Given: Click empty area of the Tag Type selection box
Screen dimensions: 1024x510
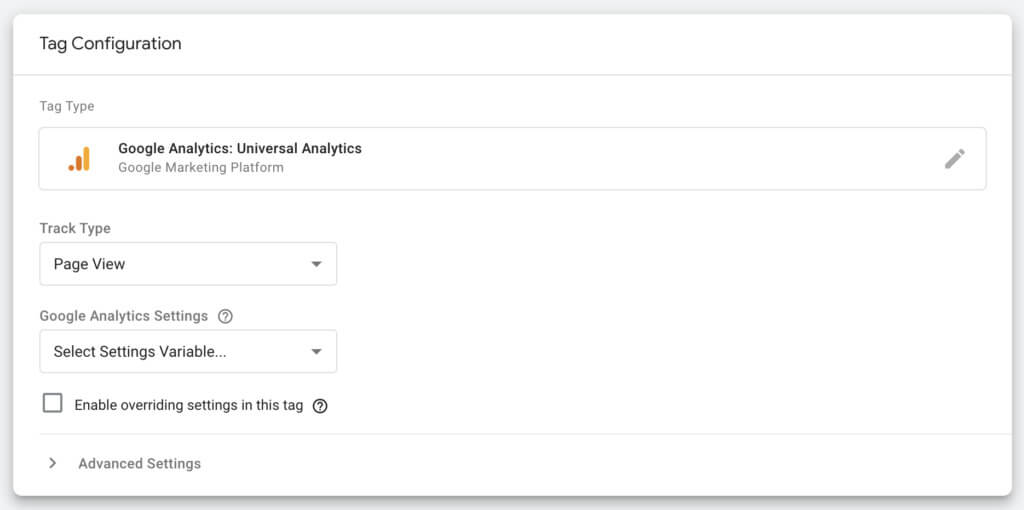Looking at the screenshot, I should [650, 159].
